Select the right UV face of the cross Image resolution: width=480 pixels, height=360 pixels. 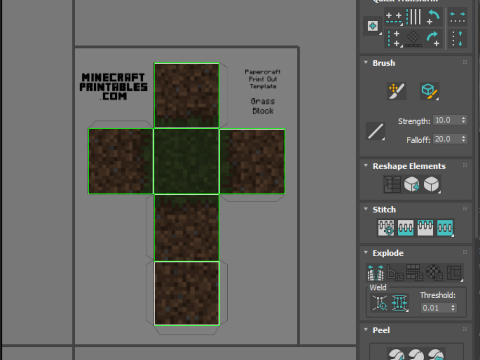point(252,161)
